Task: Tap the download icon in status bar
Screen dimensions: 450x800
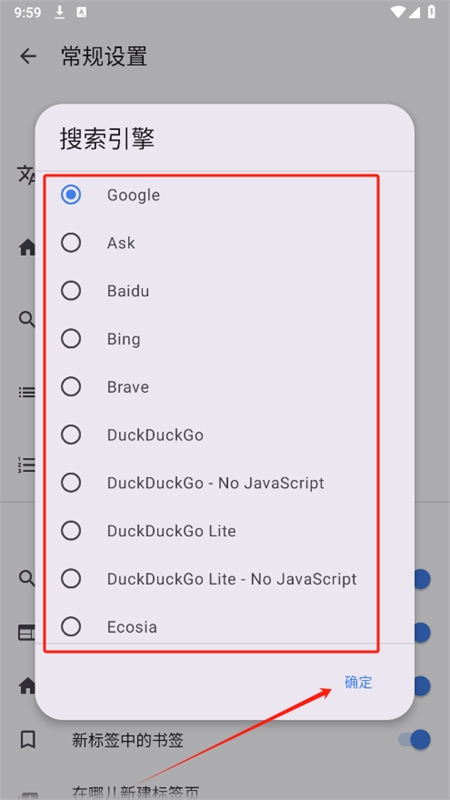Action: [60, 12]
